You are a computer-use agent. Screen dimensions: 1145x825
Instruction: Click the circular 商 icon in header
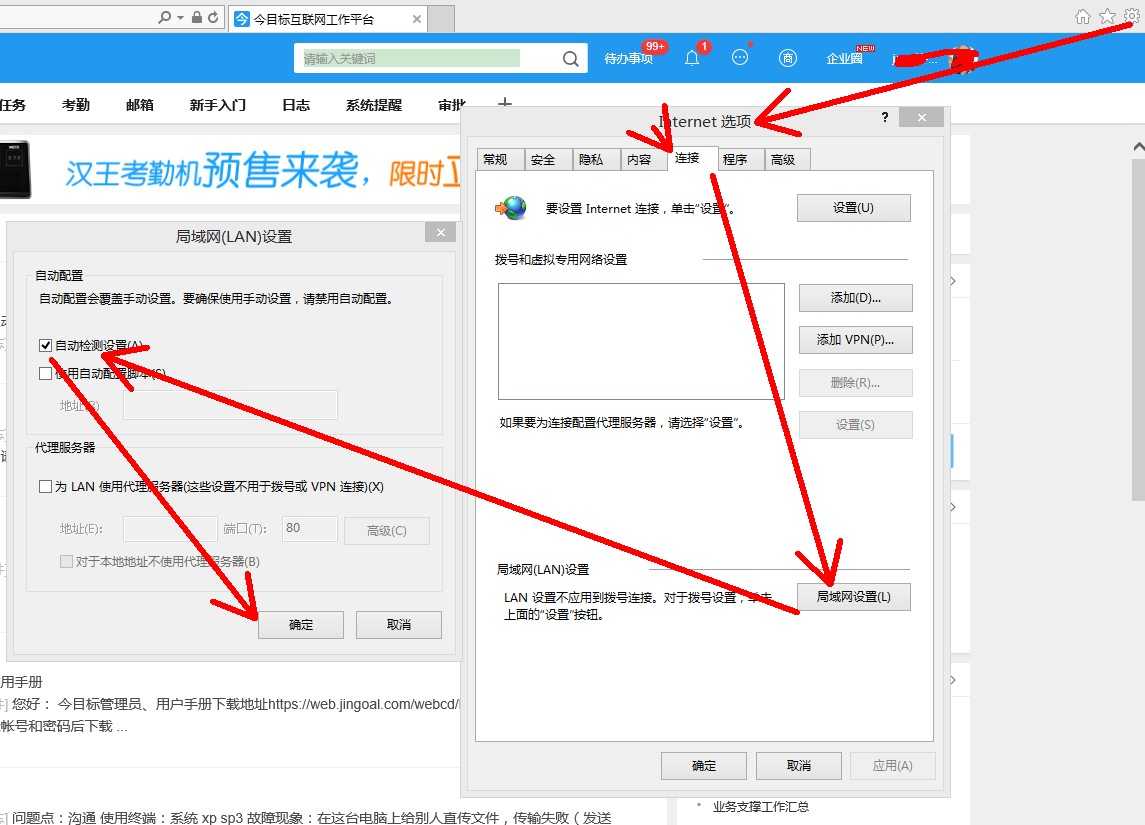click(x=788, y=58)
